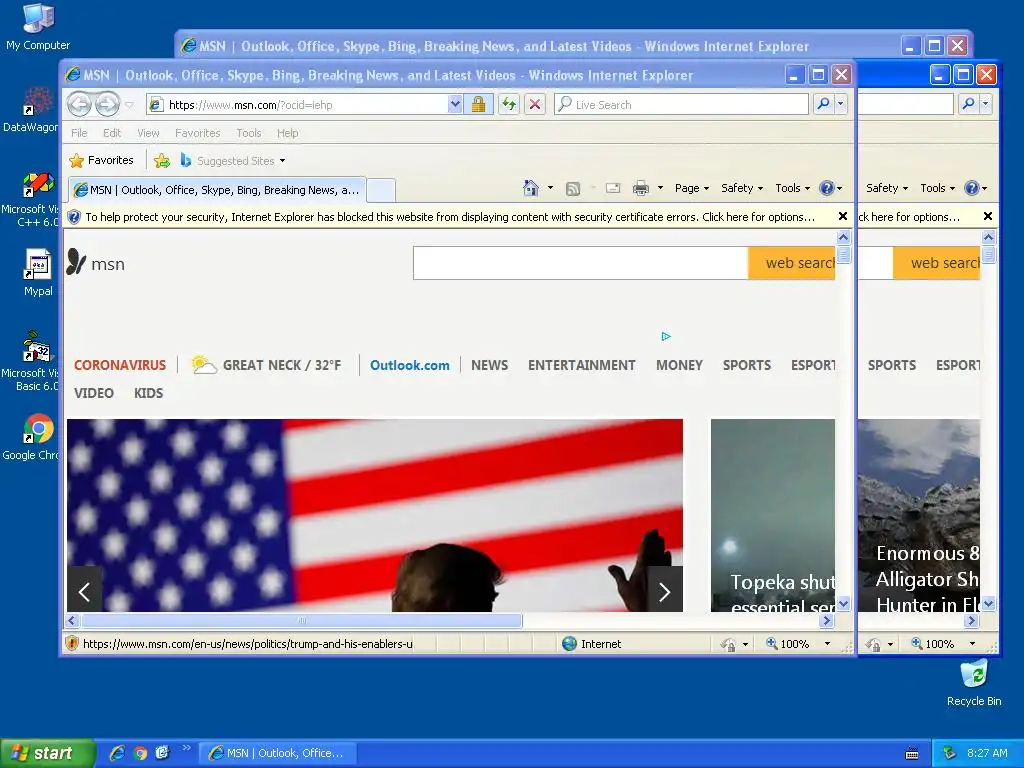Image resolution: width=1024 pixels, height=768 pixels.
Task: Click the Read Mail icon
Action: click(x=613, y=188)
